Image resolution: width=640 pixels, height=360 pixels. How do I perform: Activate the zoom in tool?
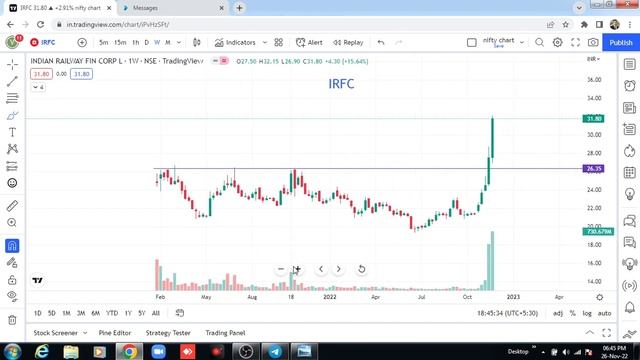coord(12,222)
